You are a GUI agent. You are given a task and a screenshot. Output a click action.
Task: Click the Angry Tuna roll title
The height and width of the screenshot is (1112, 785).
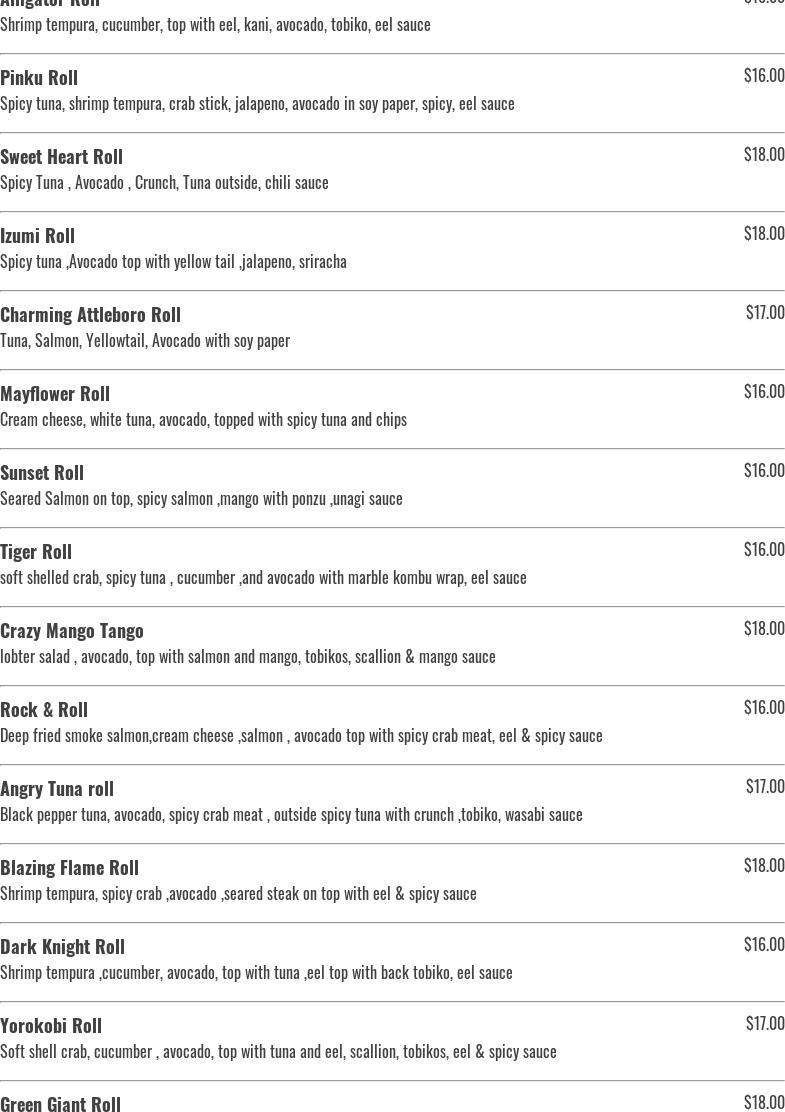click(x=57, y=788)
